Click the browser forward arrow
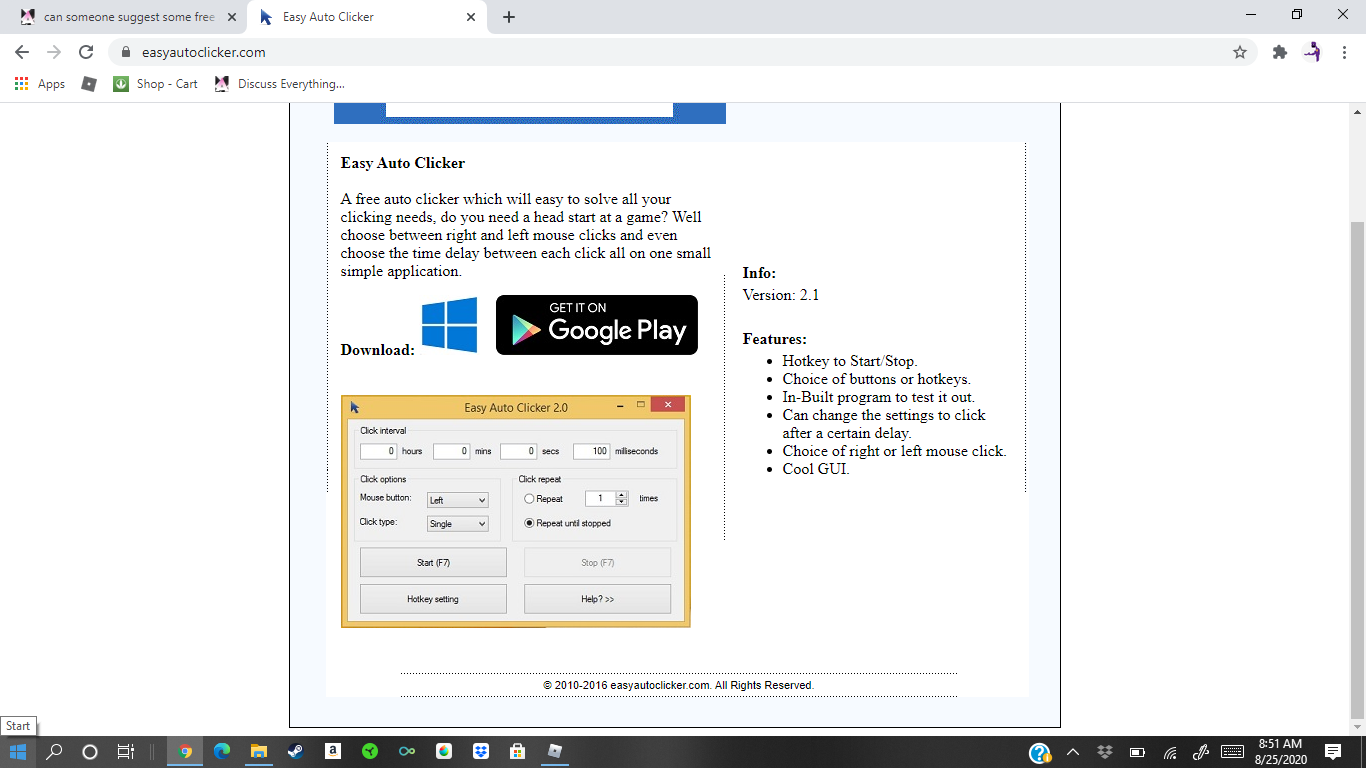Image resolution: width=1366 pixels, height=768 pixels. 54,52
